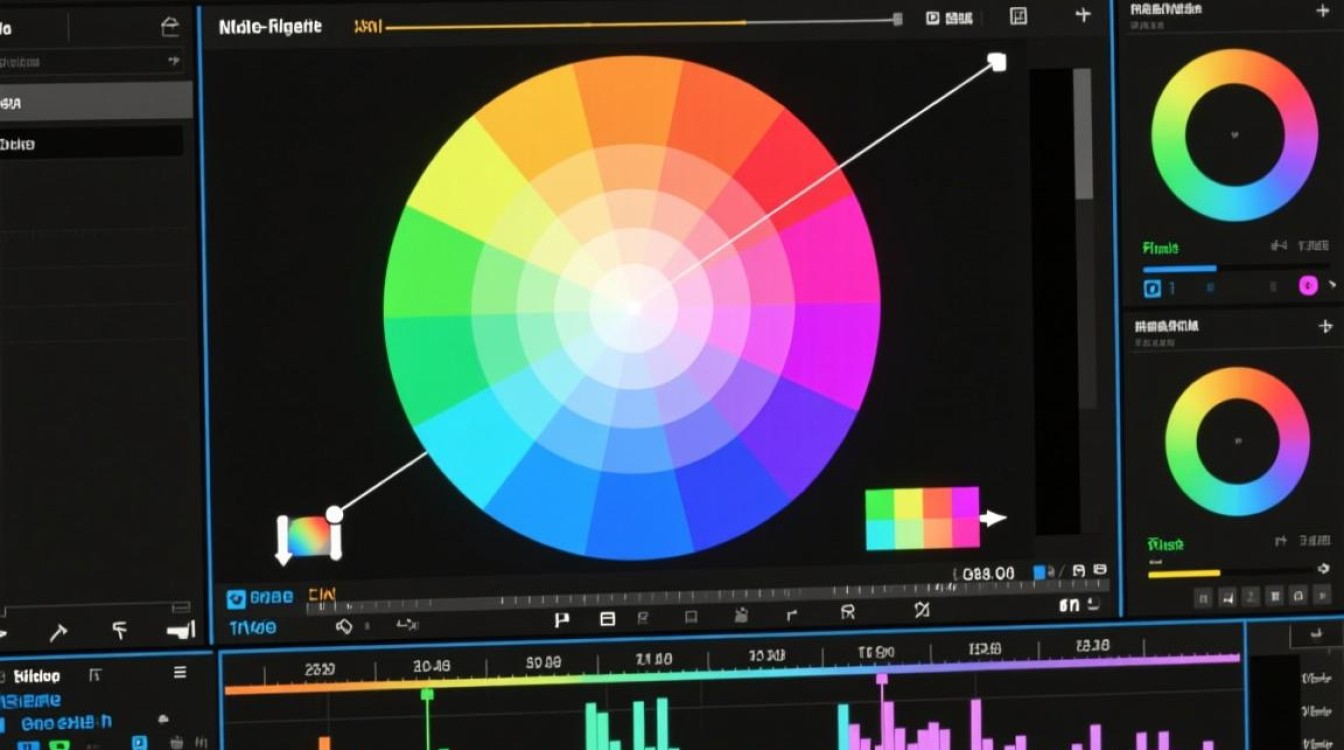
Task: Click the flag icon in the viewer toolbar
Action: 561,620
